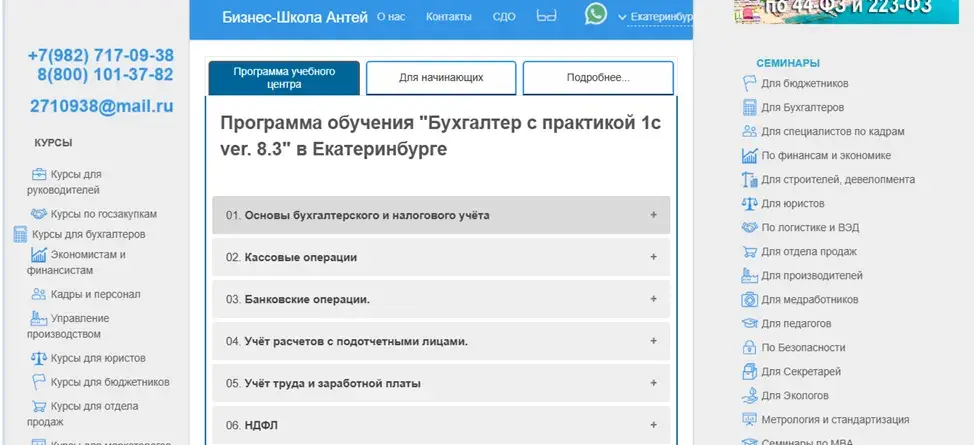Screen dimensions: 974x445
Task: Click flag icon beside Курсы для бюджетников
Action: (x=39, y=382)
